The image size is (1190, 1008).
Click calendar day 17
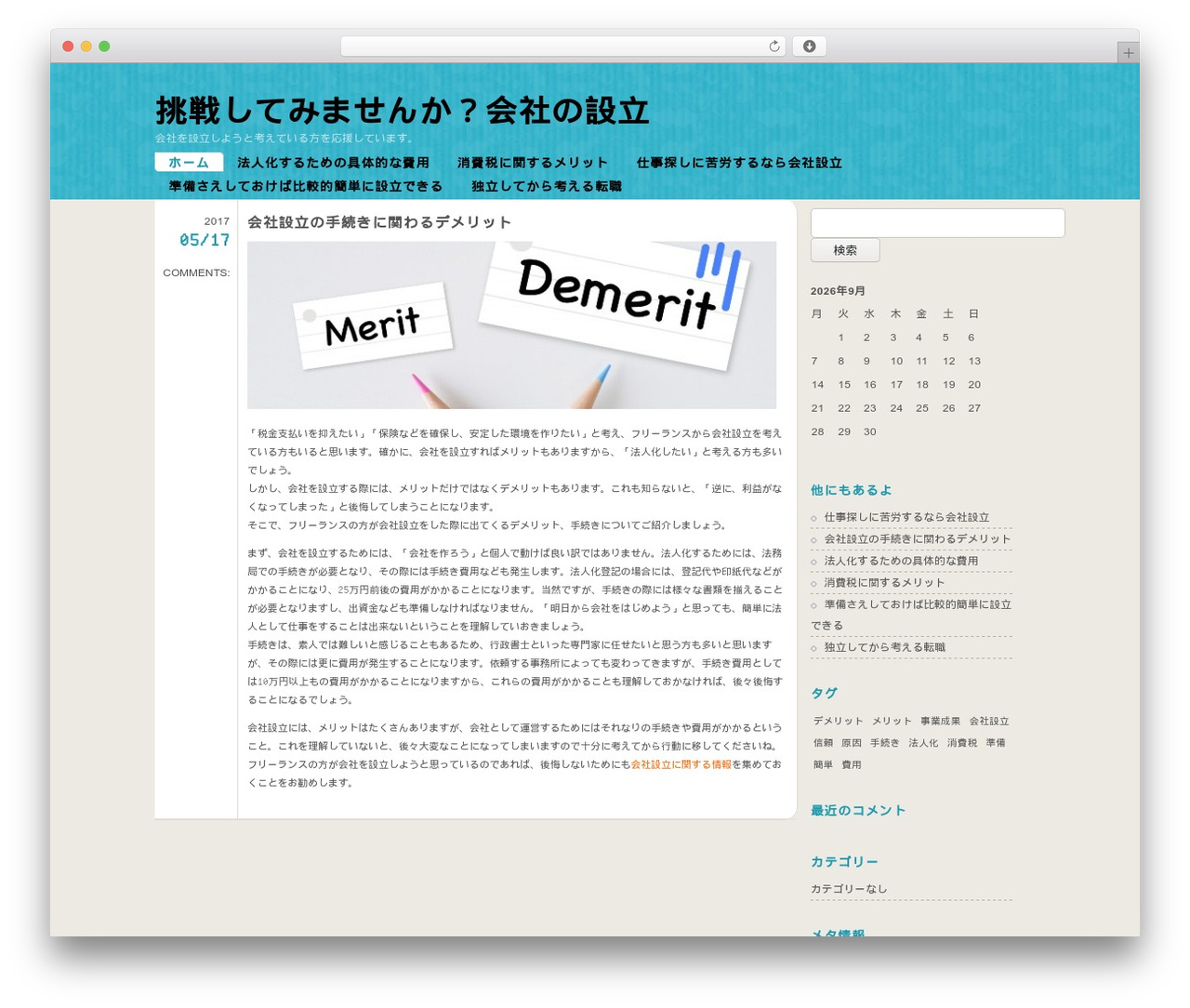click(896, 384)
